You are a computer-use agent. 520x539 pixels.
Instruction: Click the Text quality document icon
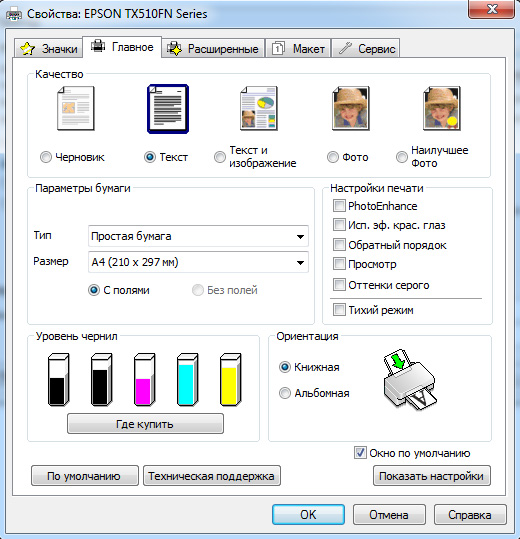click(x=168, y=109)
